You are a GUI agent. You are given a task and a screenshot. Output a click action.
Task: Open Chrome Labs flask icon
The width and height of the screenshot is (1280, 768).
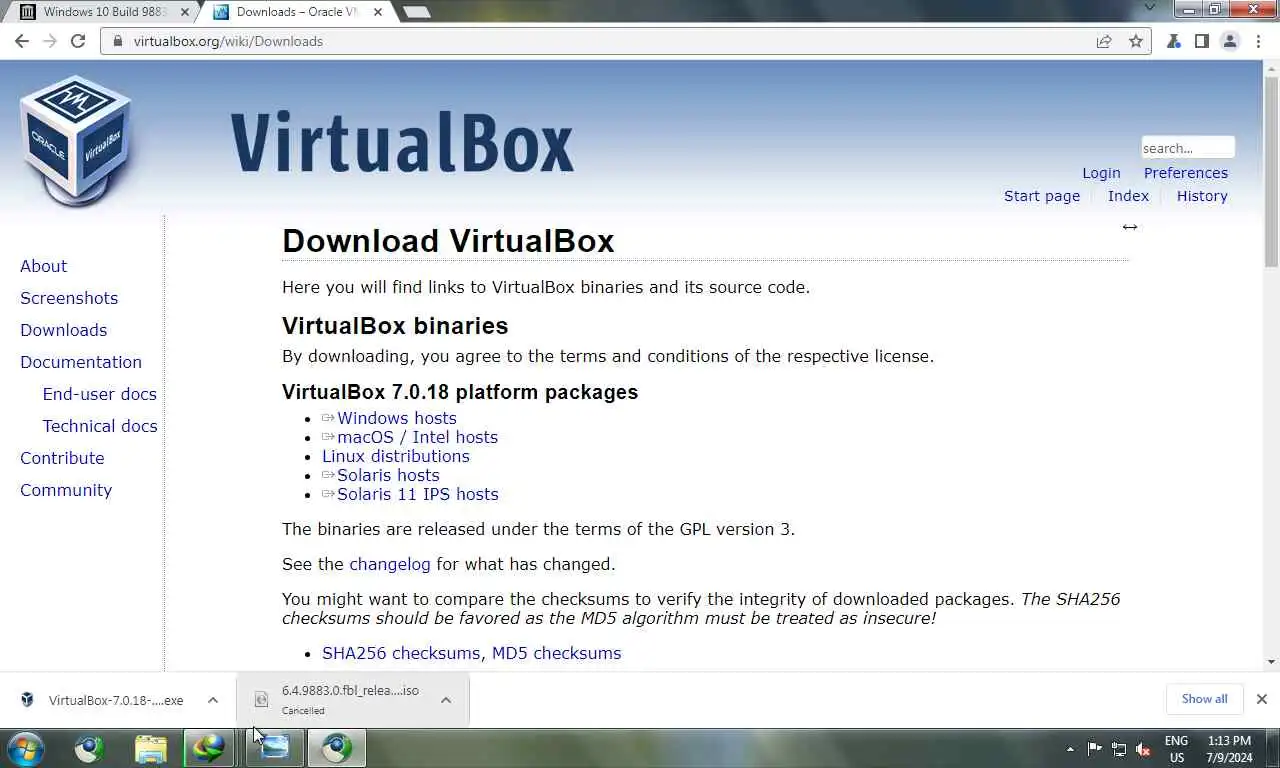pyautogui.click(x=1174, y=41)
